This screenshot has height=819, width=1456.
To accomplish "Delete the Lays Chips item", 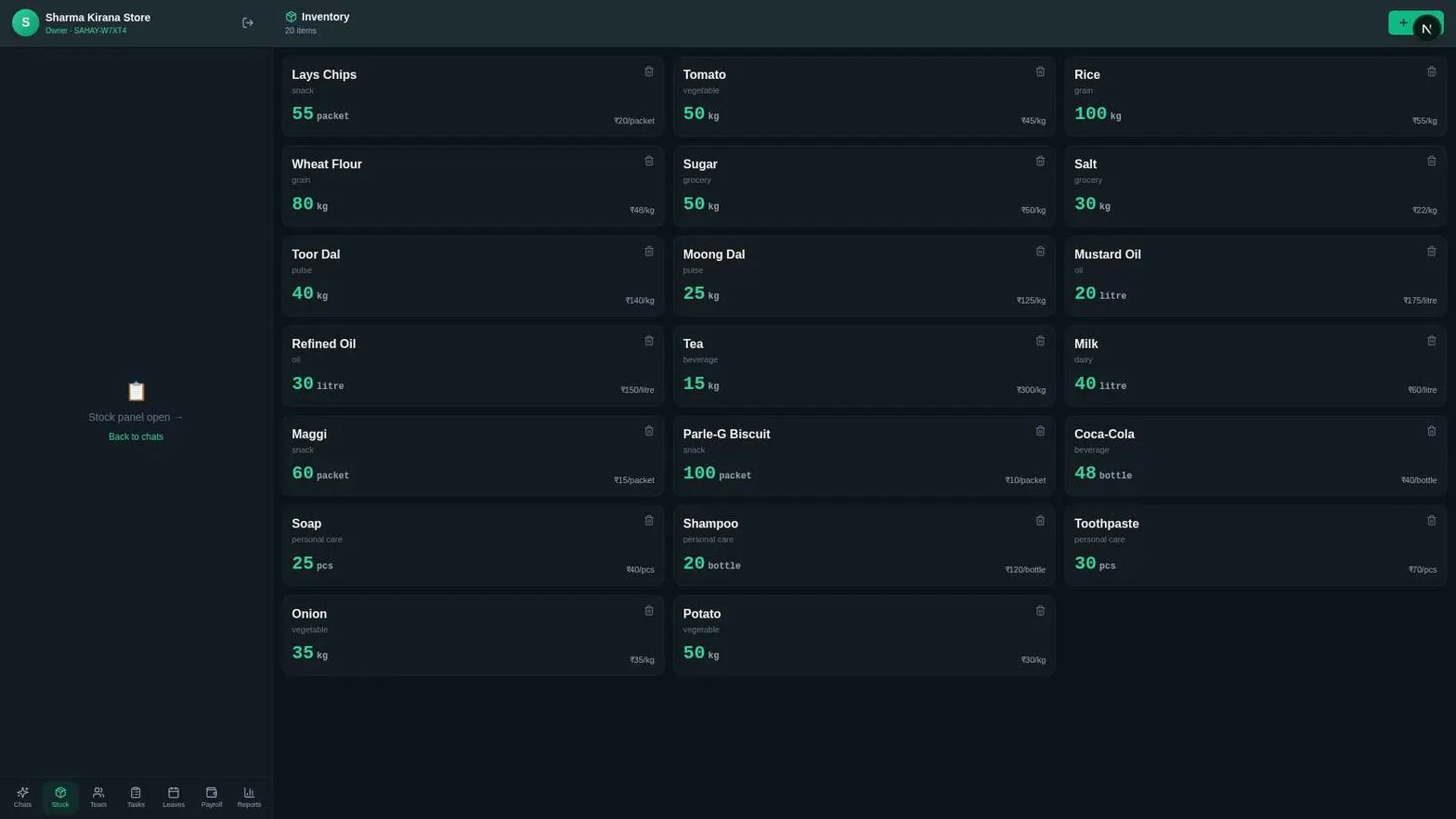I will click(x=649, y=71).
